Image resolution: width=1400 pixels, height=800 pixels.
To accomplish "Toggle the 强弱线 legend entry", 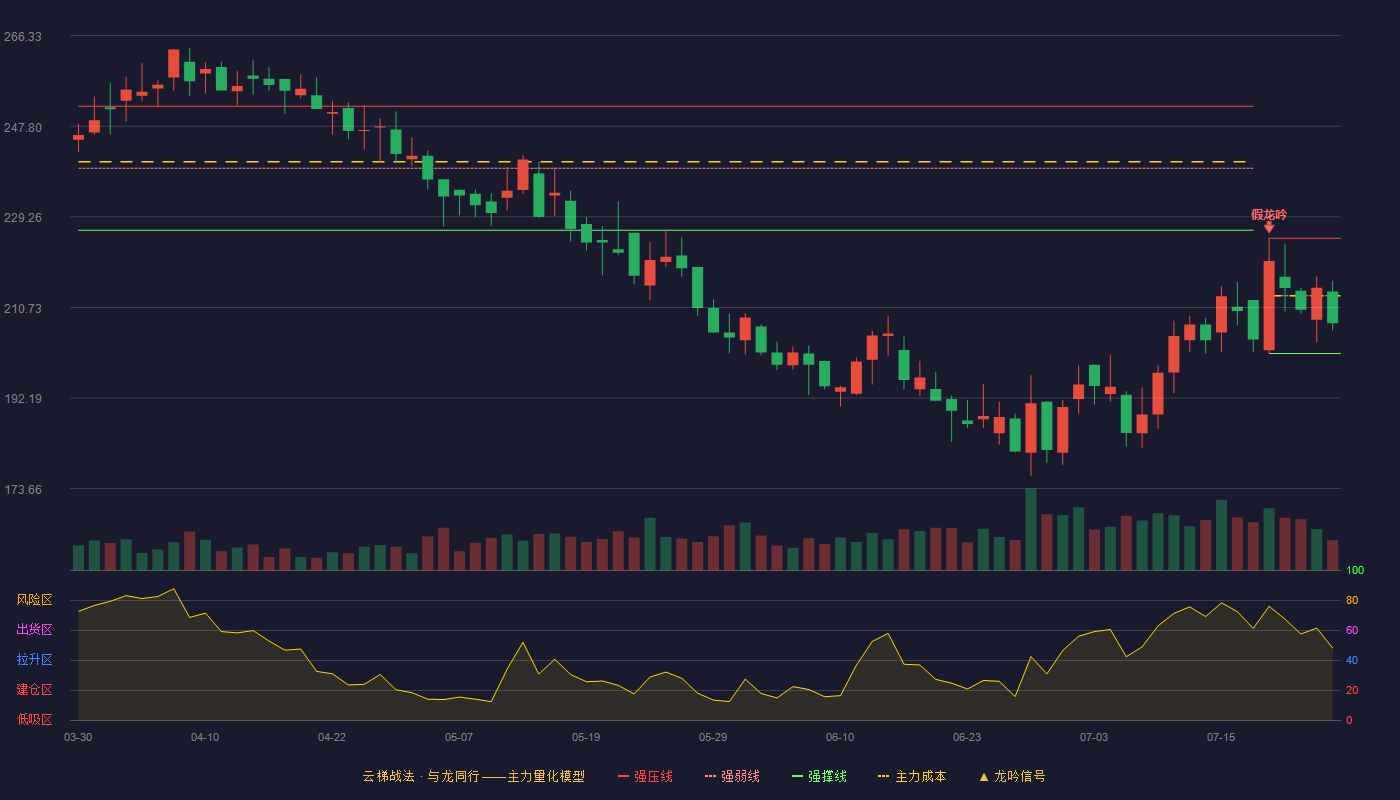I will pos(732,776).
